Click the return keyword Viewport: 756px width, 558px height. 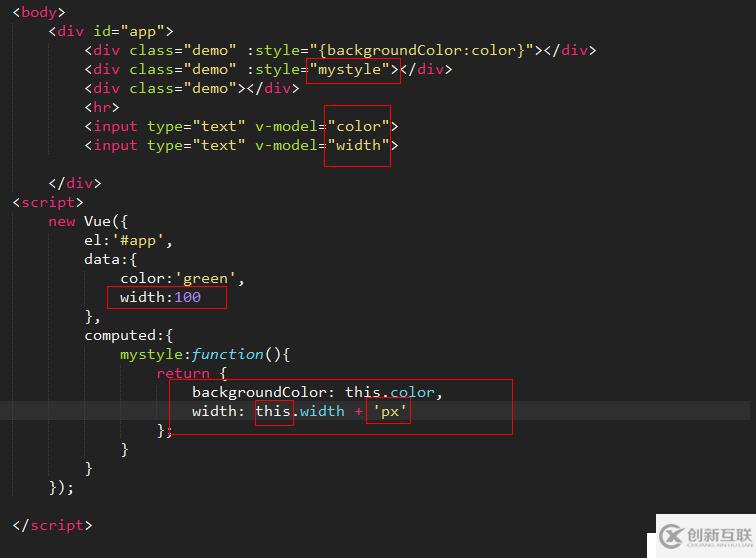183,373
